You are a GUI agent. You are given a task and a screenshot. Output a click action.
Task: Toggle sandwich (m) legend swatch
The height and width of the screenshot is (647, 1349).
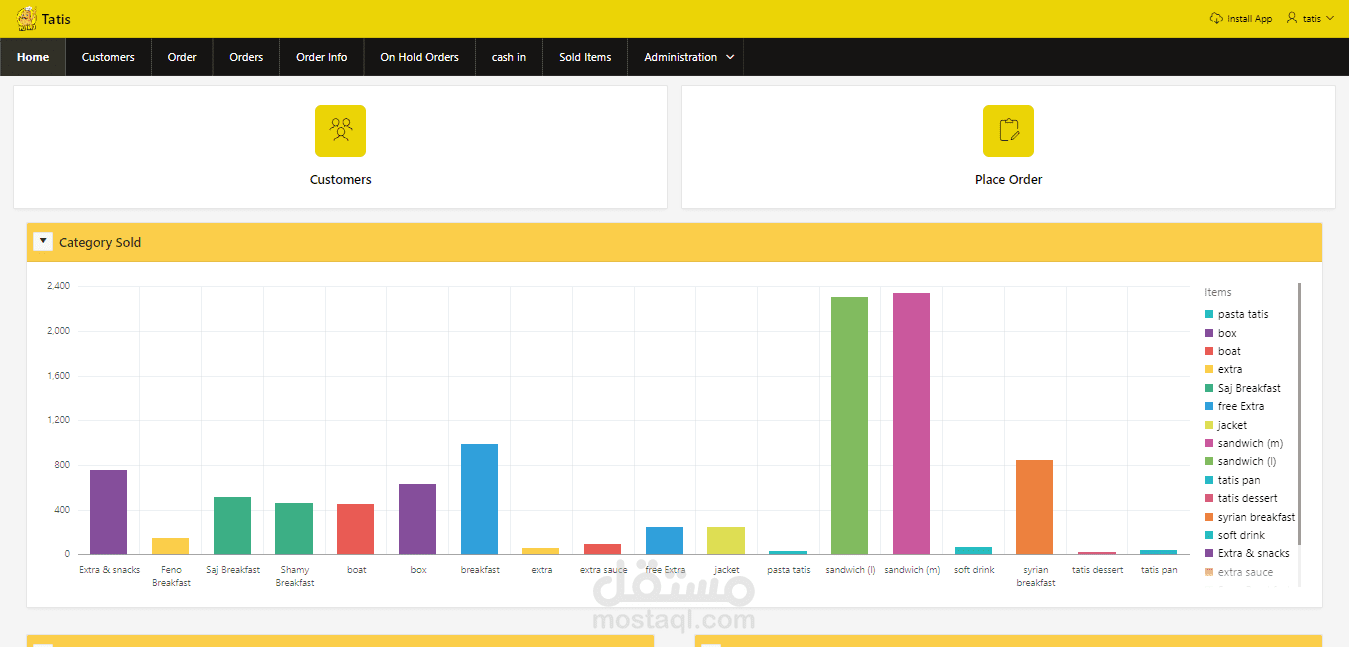1209,443
